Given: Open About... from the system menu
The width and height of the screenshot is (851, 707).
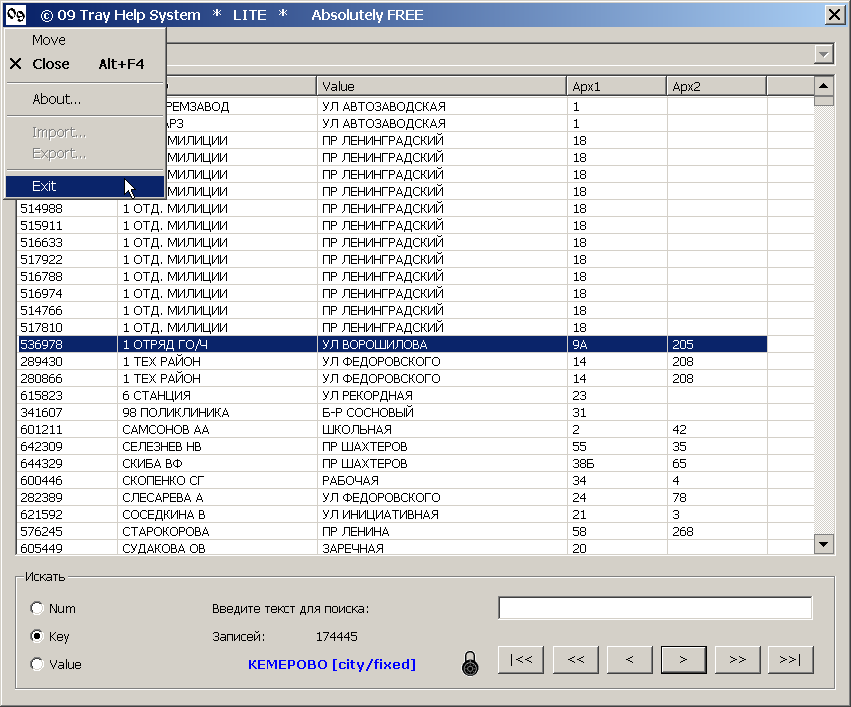Looking at the screenshot, I should pyautogui.click(x=57, y=99).
